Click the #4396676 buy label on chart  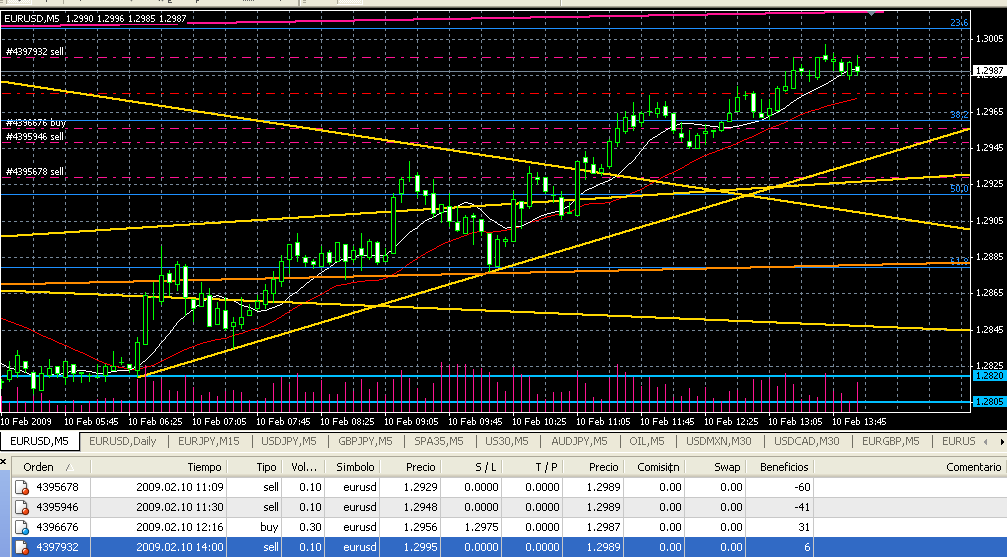pos(36,122)
